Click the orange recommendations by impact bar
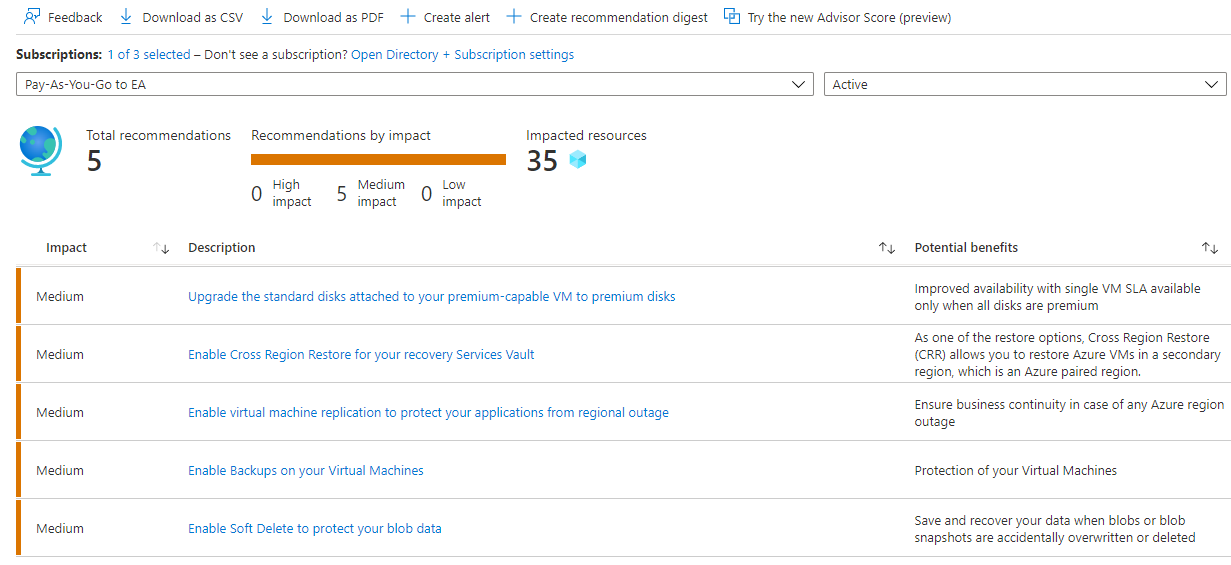Screen dimensions: 1231x565 coord(378,159)
